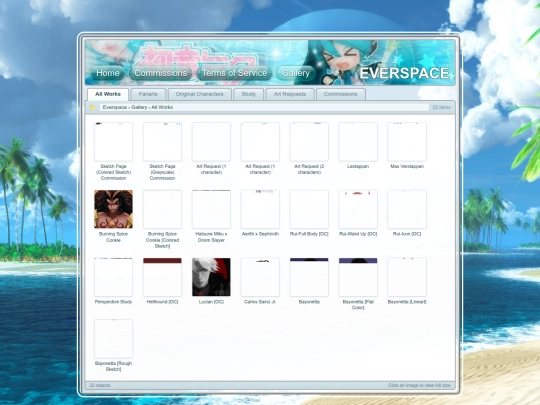Open the Art Request (2 characters) thumbnail

(309, 142)
